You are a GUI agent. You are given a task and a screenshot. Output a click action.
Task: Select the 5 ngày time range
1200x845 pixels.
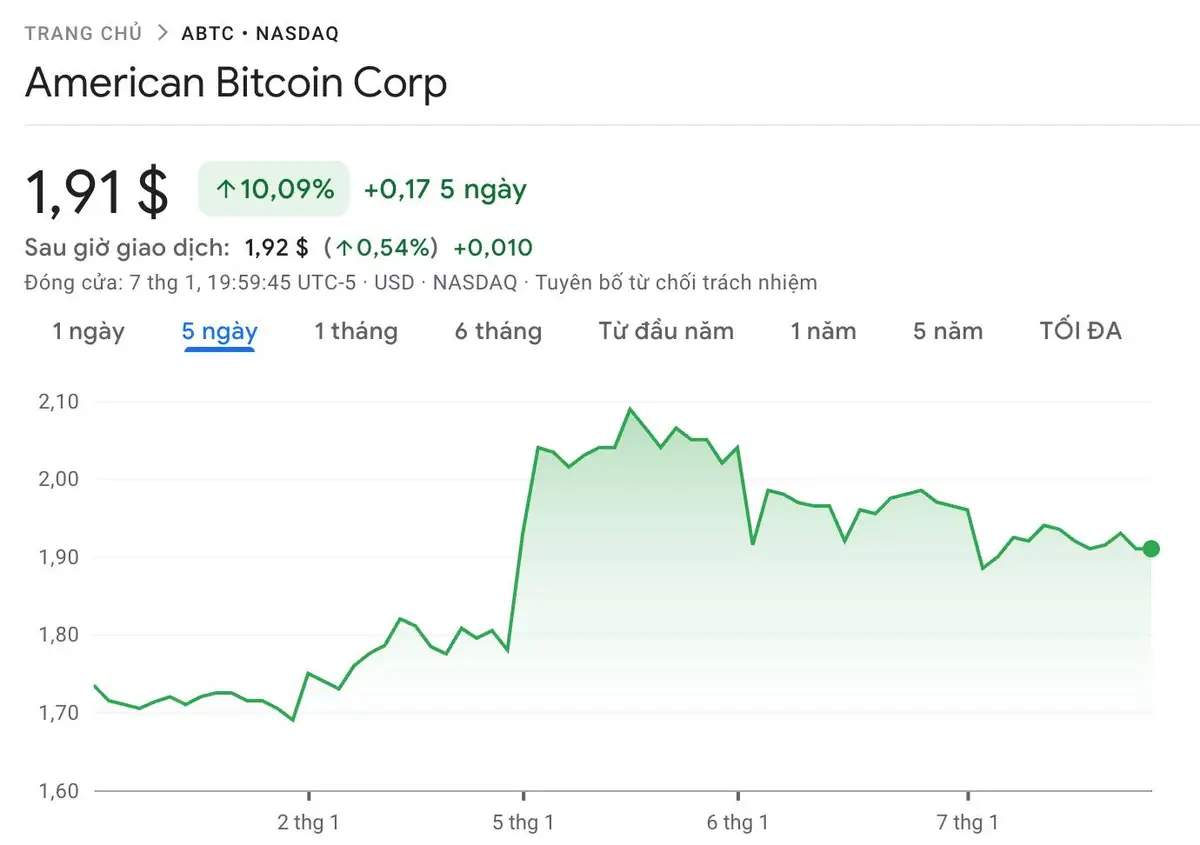pos(219,331)
